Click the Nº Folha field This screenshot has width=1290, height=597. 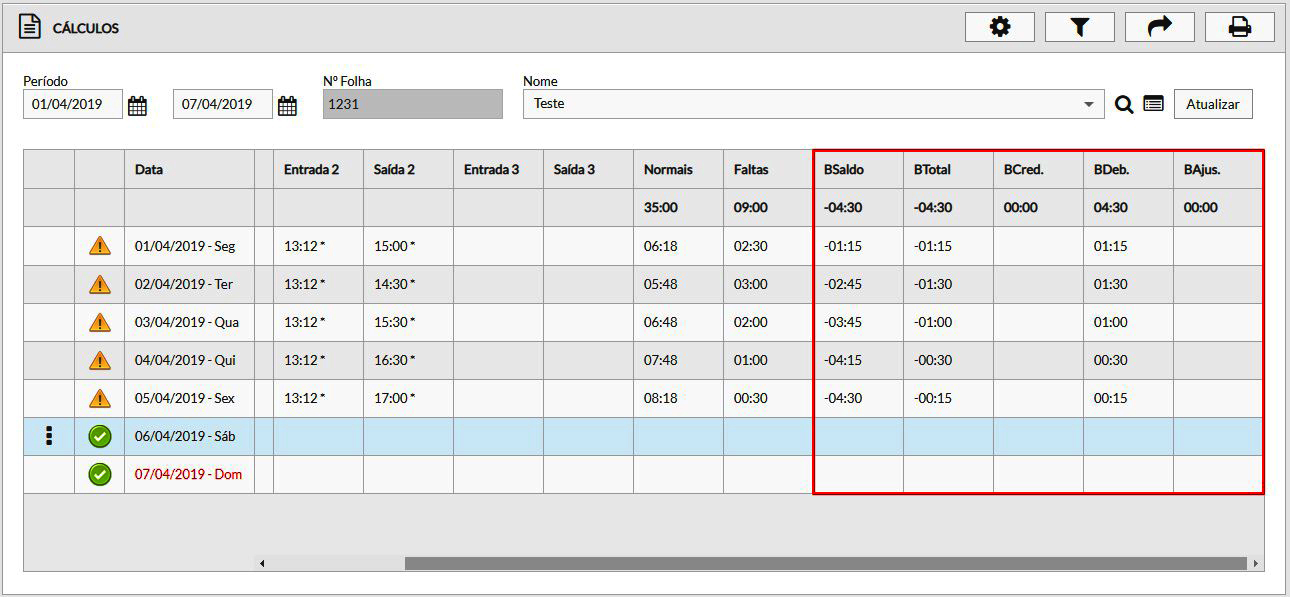pos(412,104)
